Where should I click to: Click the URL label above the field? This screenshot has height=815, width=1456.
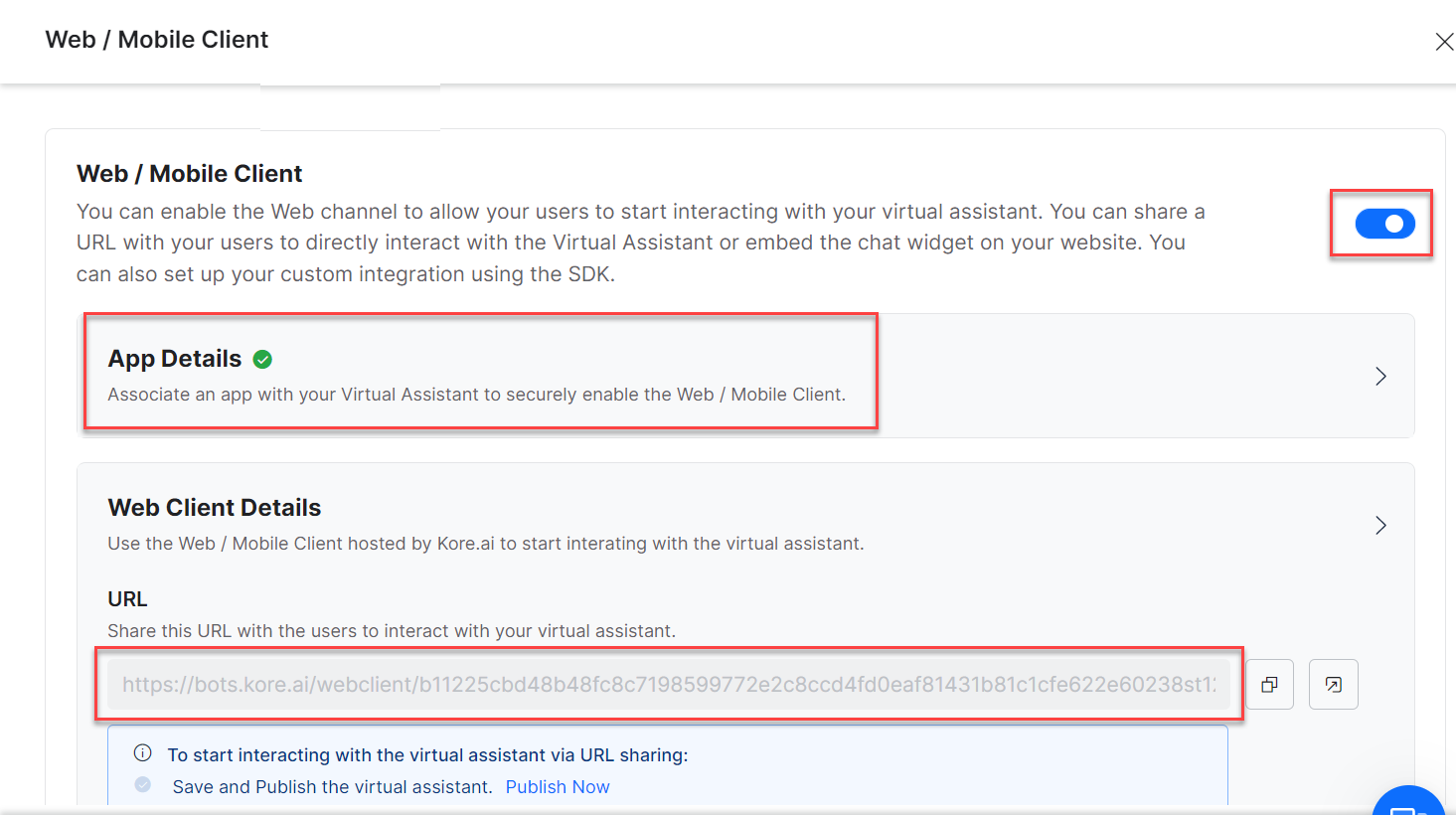[x=127, y=599]
